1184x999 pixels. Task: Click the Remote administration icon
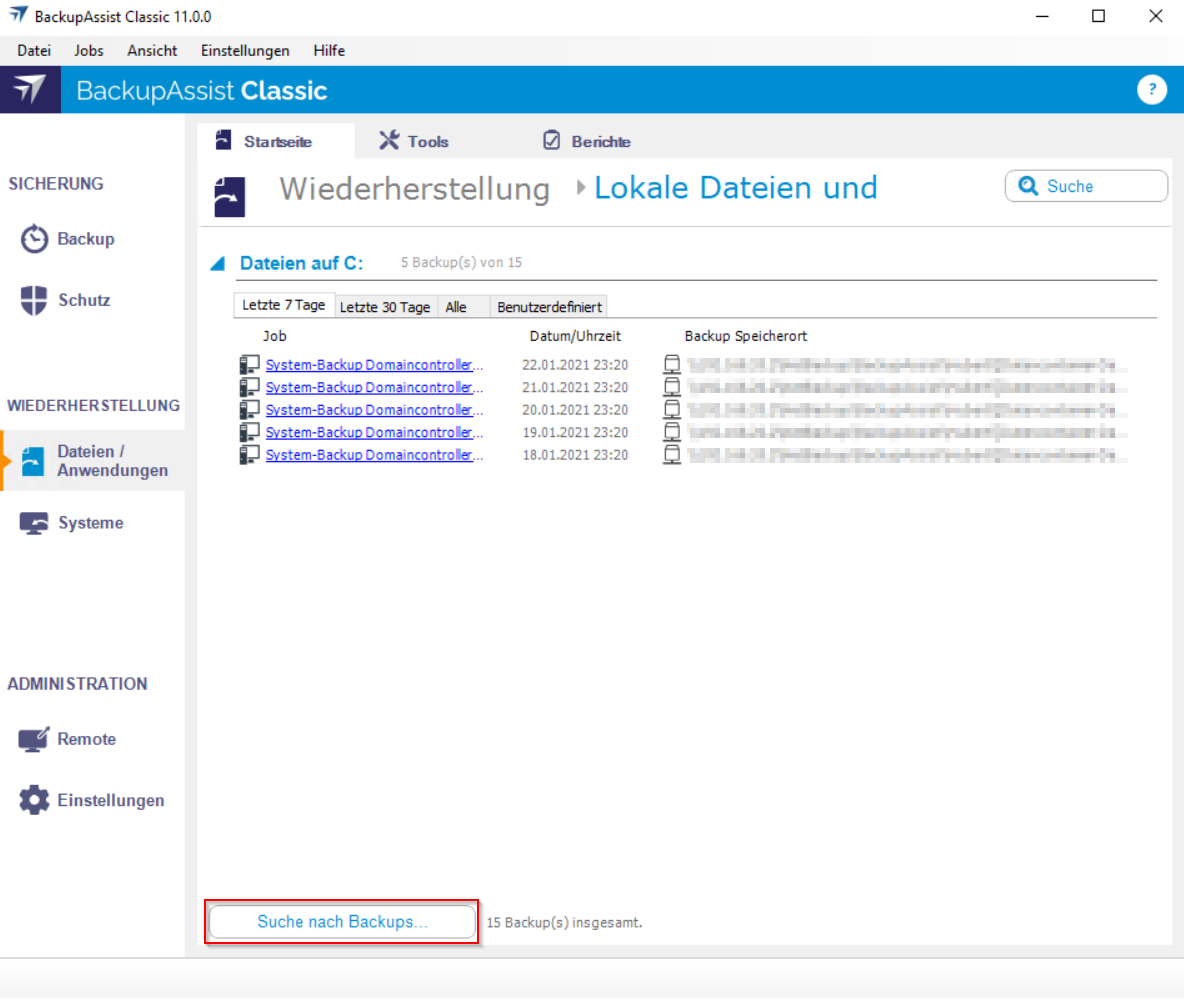34,740
